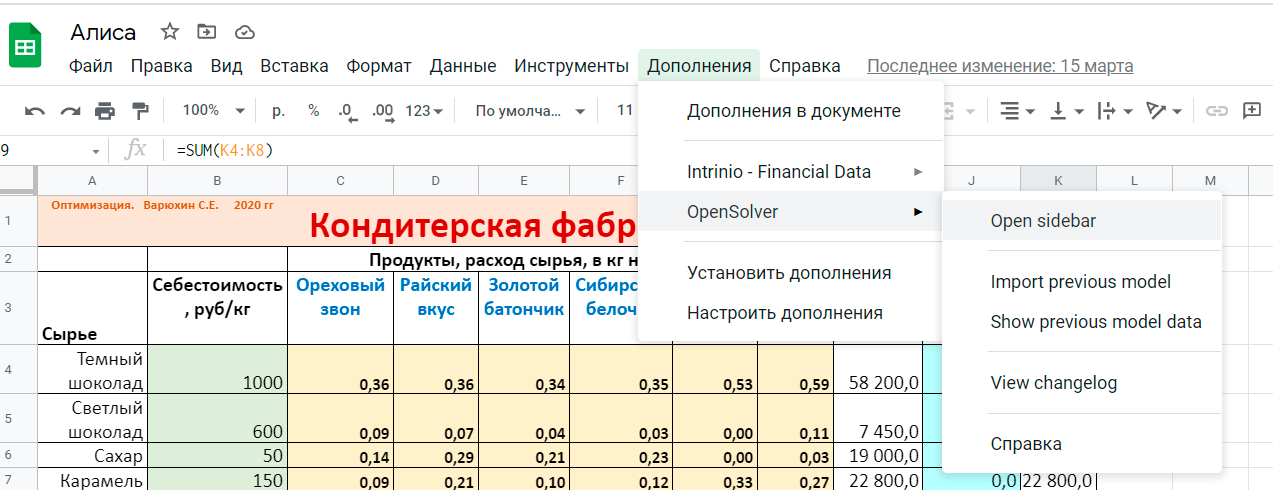Click the Insert link icon
Image resolution: width=1273 pixels, height=490 pixels.
(1216, 110)
